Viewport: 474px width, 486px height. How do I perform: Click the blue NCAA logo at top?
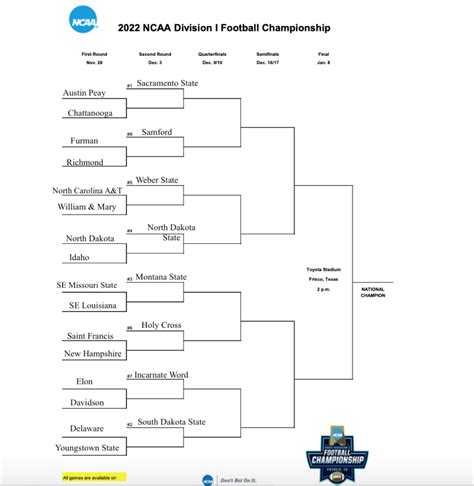tap(83, 20)
